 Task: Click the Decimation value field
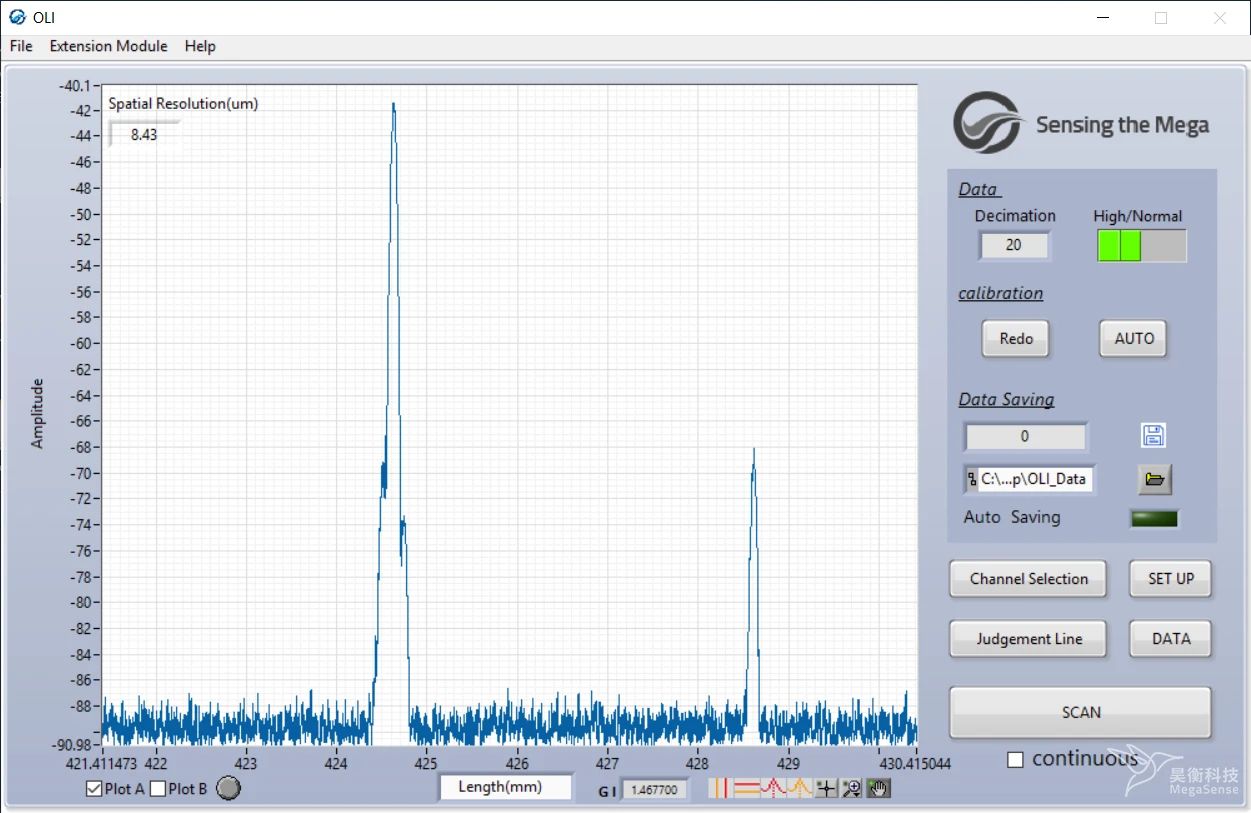pyautogui.click(x=1014, y=245)
